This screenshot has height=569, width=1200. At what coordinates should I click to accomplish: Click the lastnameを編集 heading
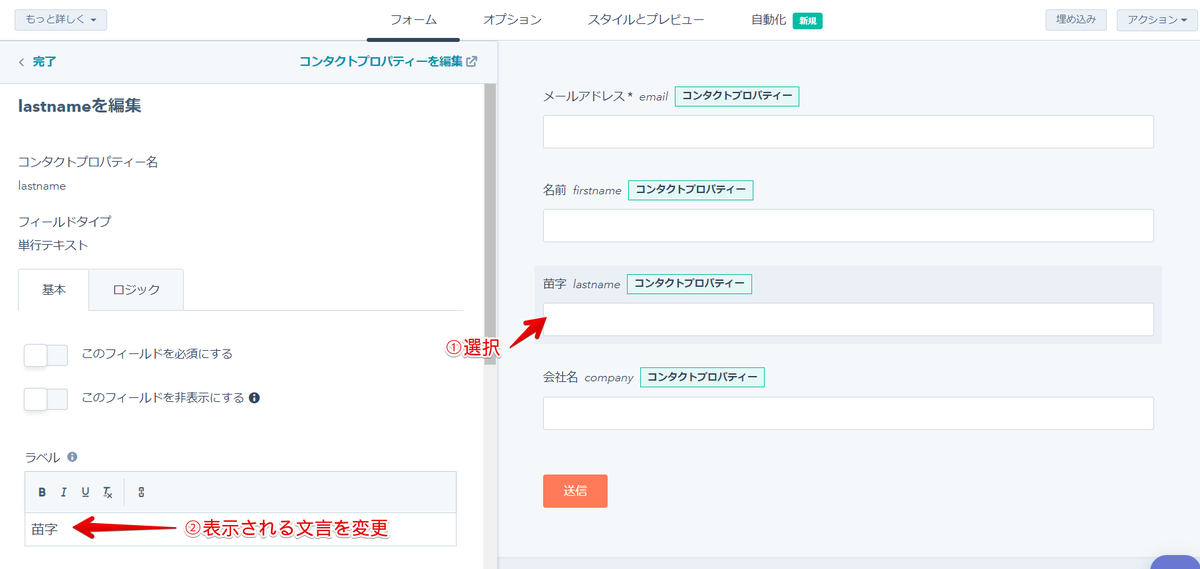(79, 106)
